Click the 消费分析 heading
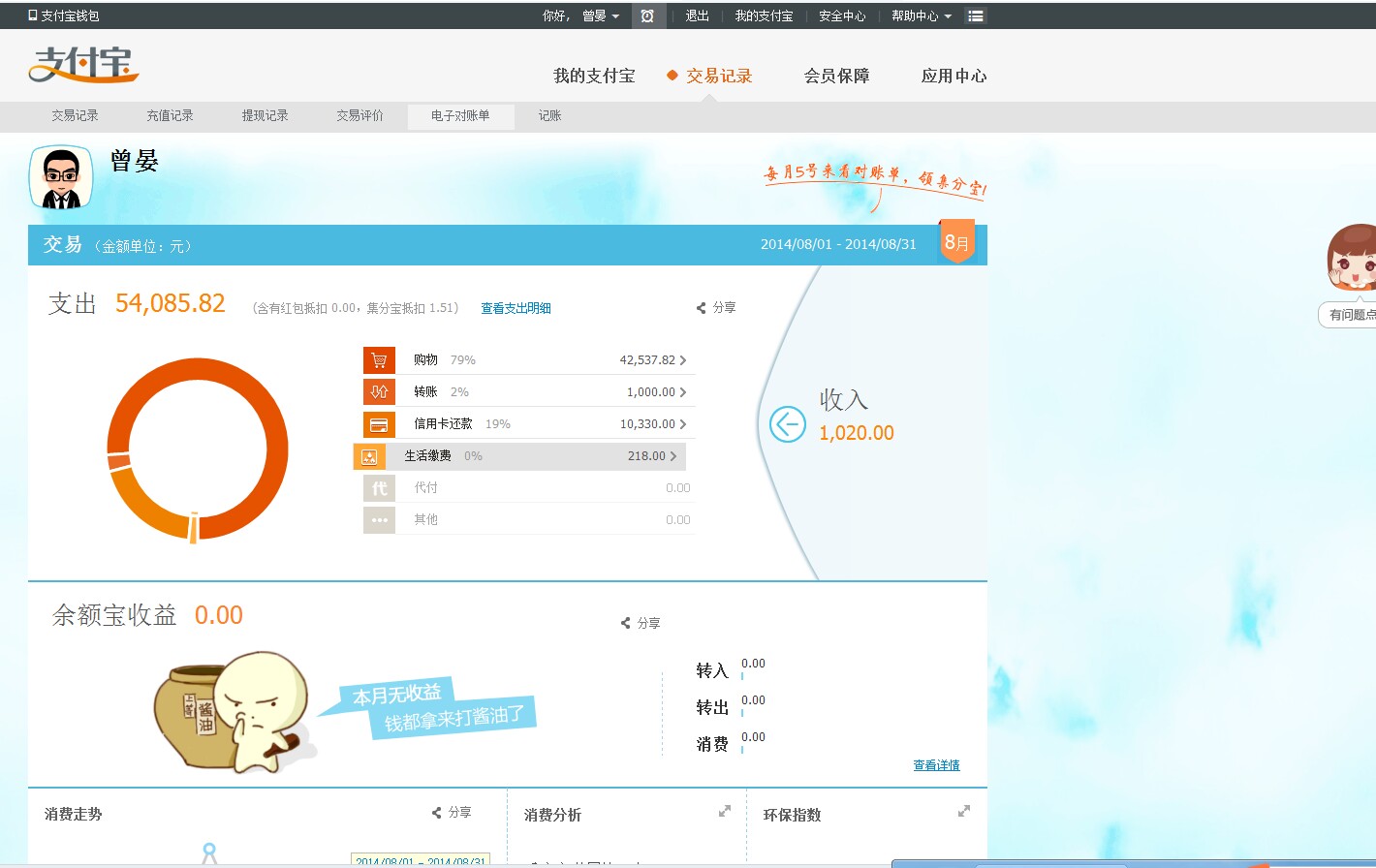Image resolution: width=1376 pixels, height=868 pixels. click(553, 816)
